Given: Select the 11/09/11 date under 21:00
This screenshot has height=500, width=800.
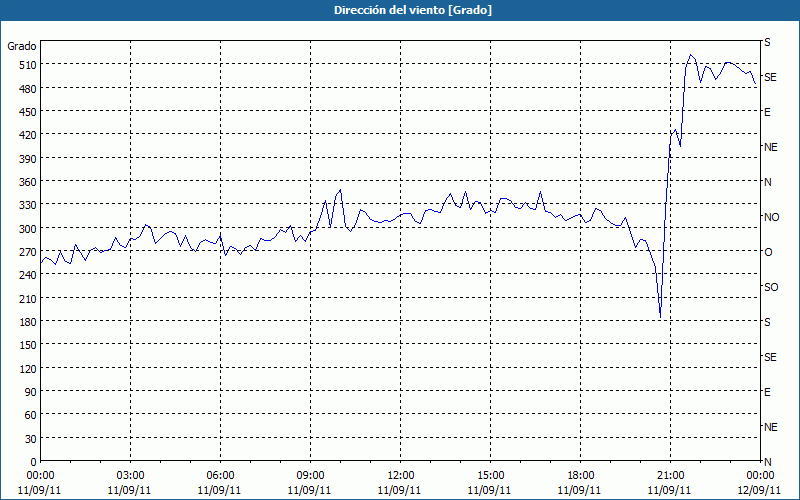Looking at the screenshot, I should 669,490.
